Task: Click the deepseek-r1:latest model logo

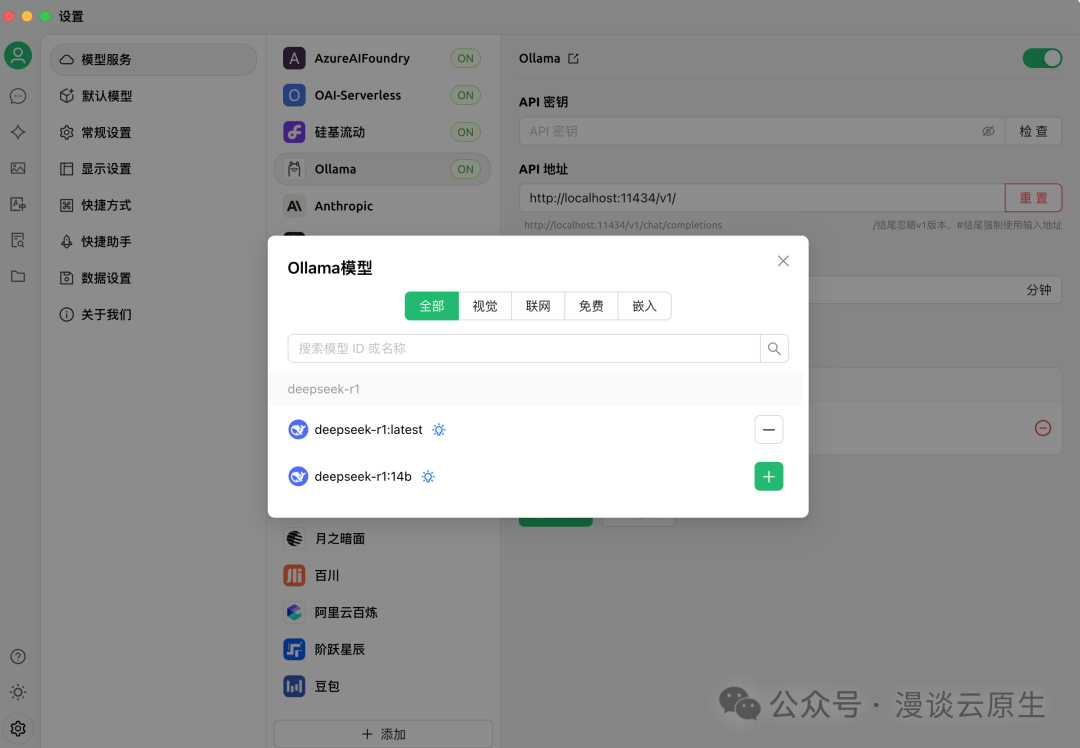Action: 298,430
